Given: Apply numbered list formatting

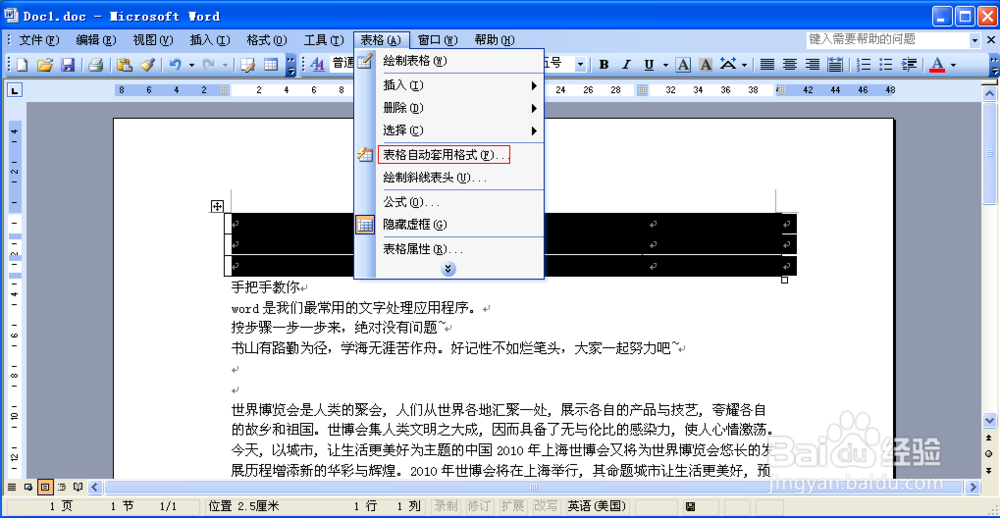Looking at the screenshot, I should [864, 64].
